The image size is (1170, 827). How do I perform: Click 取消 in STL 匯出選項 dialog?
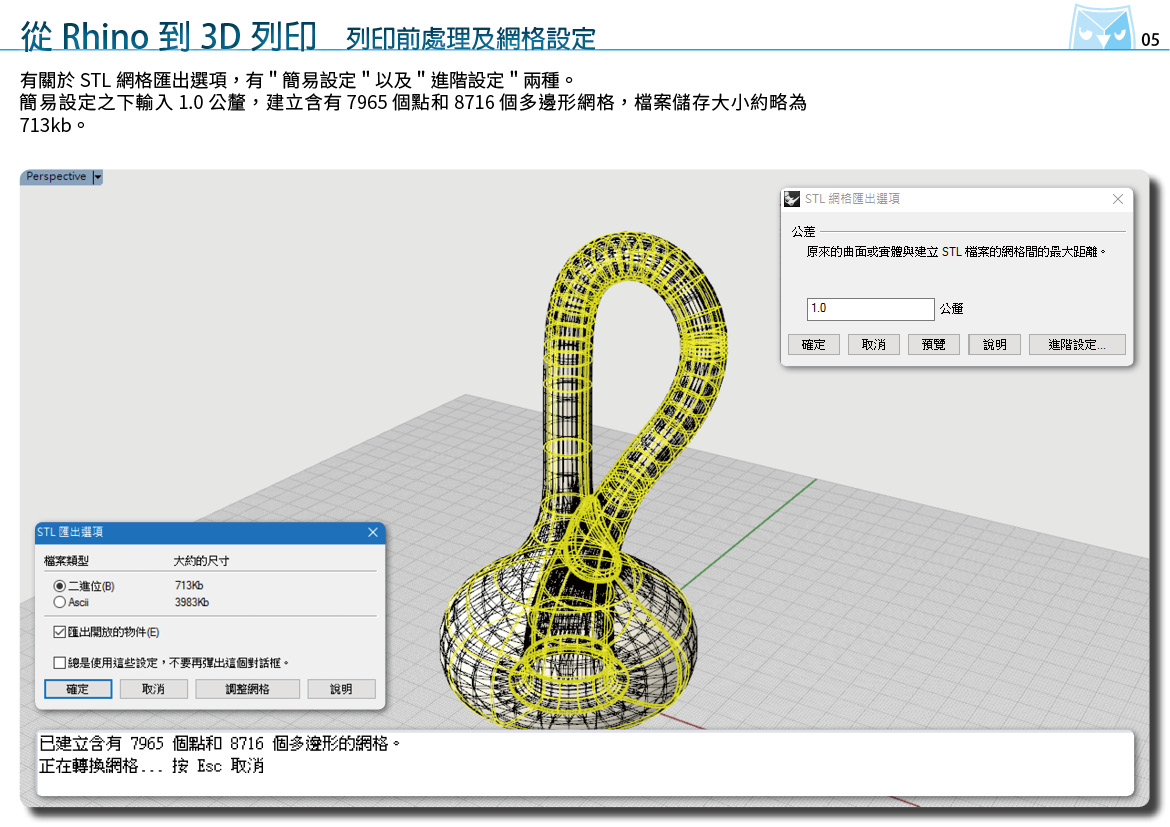(x=154, y=689)
